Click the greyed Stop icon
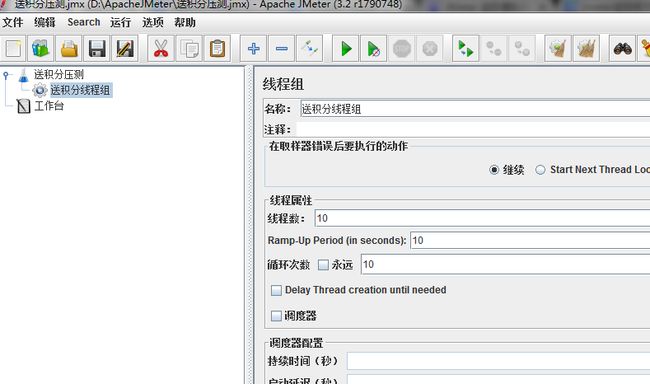Viewport: 650px width, 384px height. click(402, 49)
